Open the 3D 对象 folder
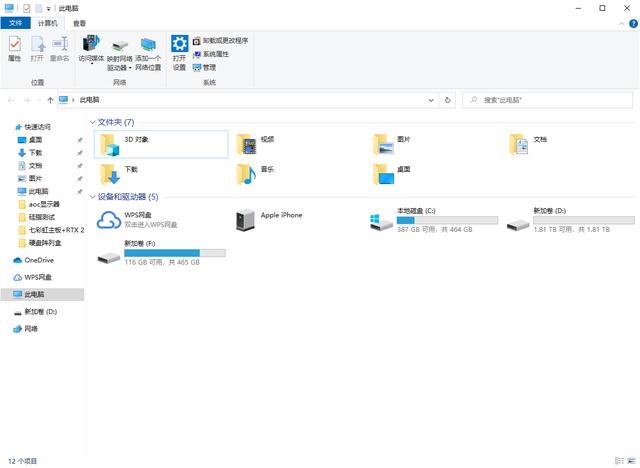 pos(161,144)
